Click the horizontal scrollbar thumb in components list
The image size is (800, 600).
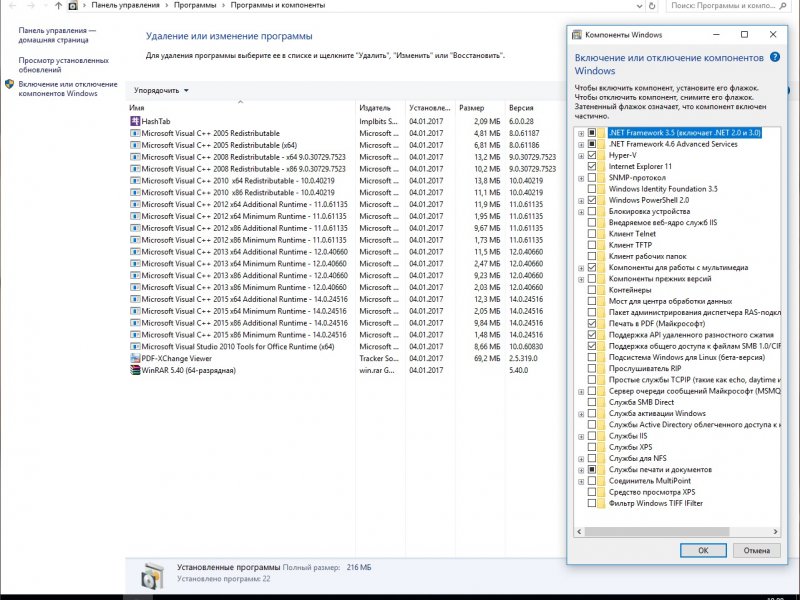tap(657, 531)
